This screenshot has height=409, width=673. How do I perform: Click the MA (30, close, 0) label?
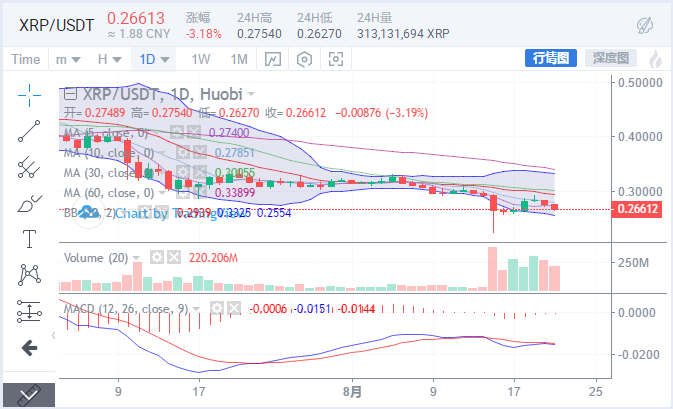pos(109,173)
